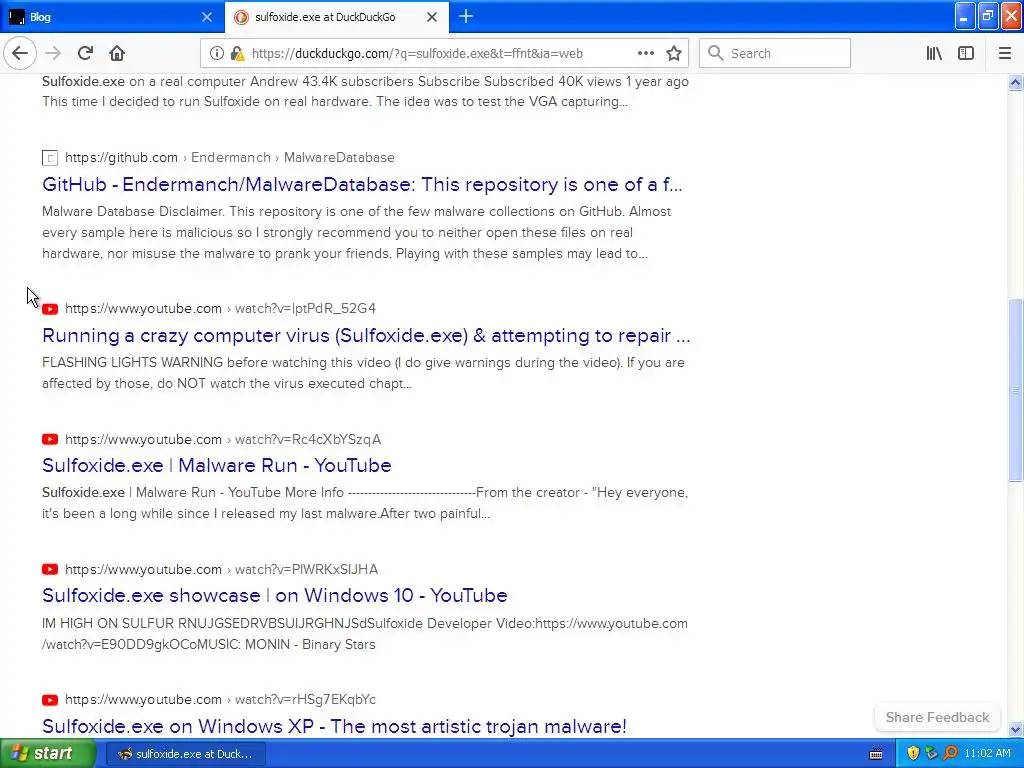
Task: Click the Safely Remove Hardware tray icon
Action: point(931,754)
